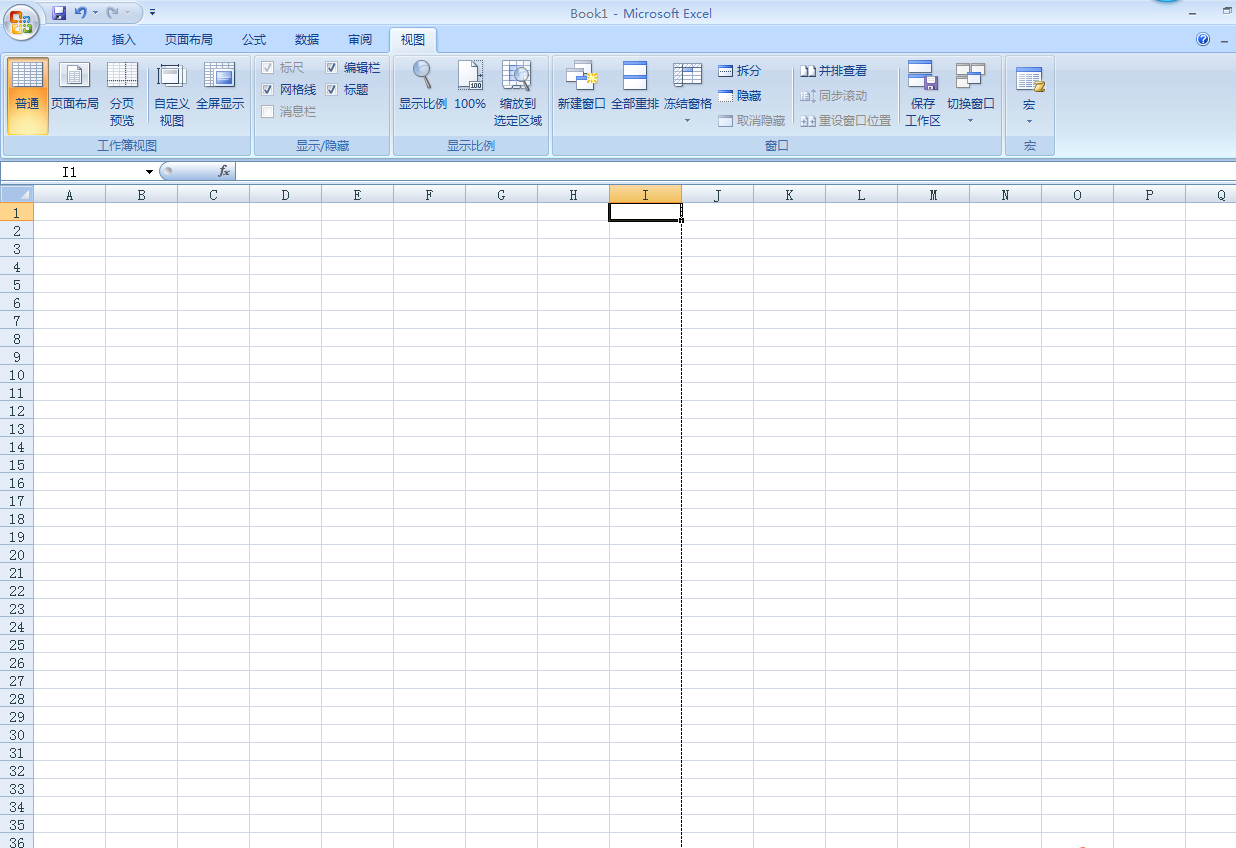Switch to the 审阅 Review tab
The width and height of the screenshot is (1236, 848).
[x=360, y=40]
